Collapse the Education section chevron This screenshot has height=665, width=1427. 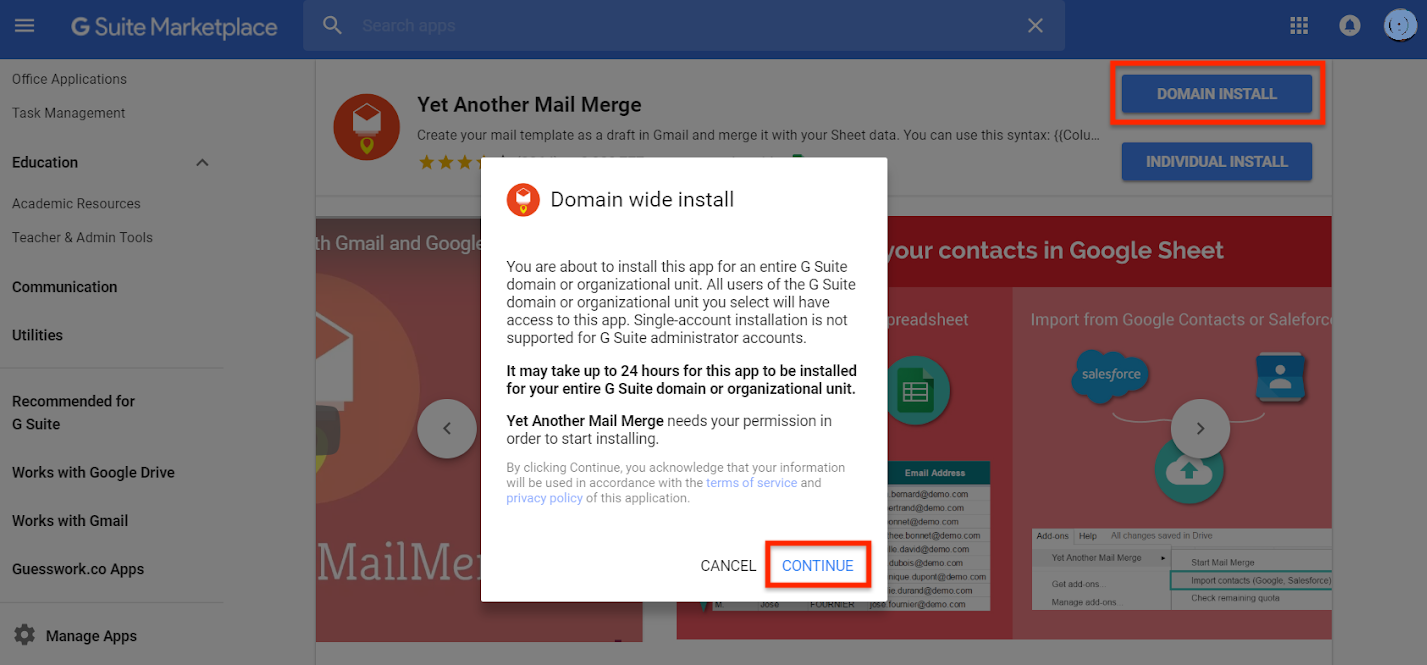(202, 163)
